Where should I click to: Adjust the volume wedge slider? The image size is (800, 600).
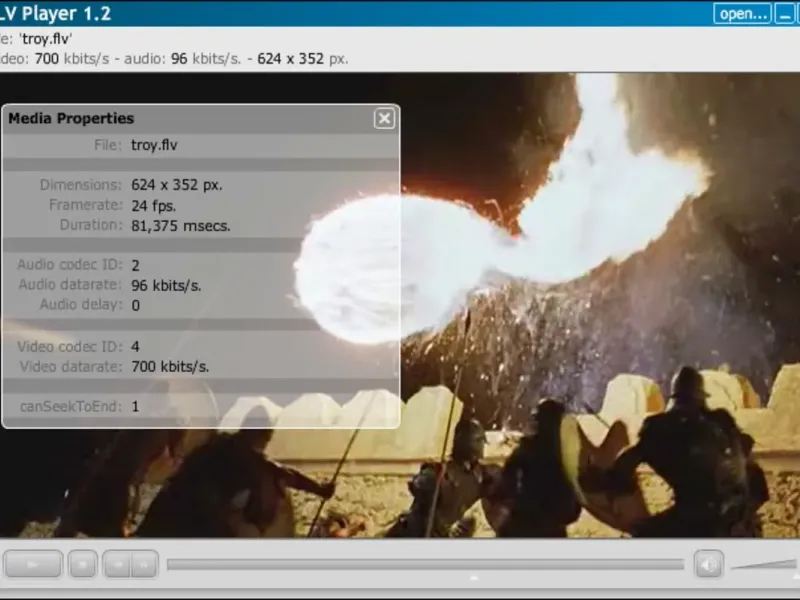tap(764, 564)
